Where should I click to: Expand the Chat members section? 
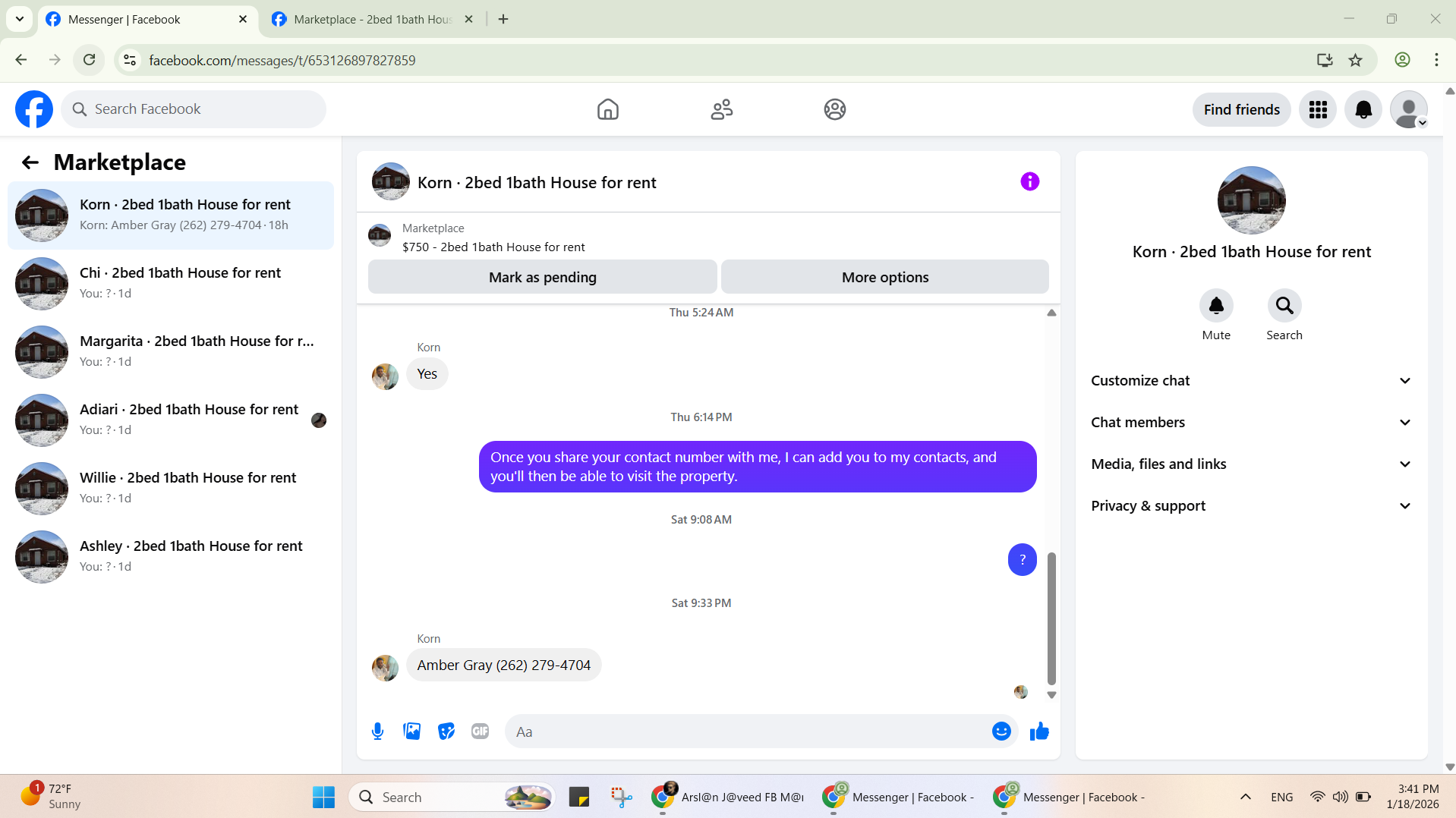point(1251,423)
